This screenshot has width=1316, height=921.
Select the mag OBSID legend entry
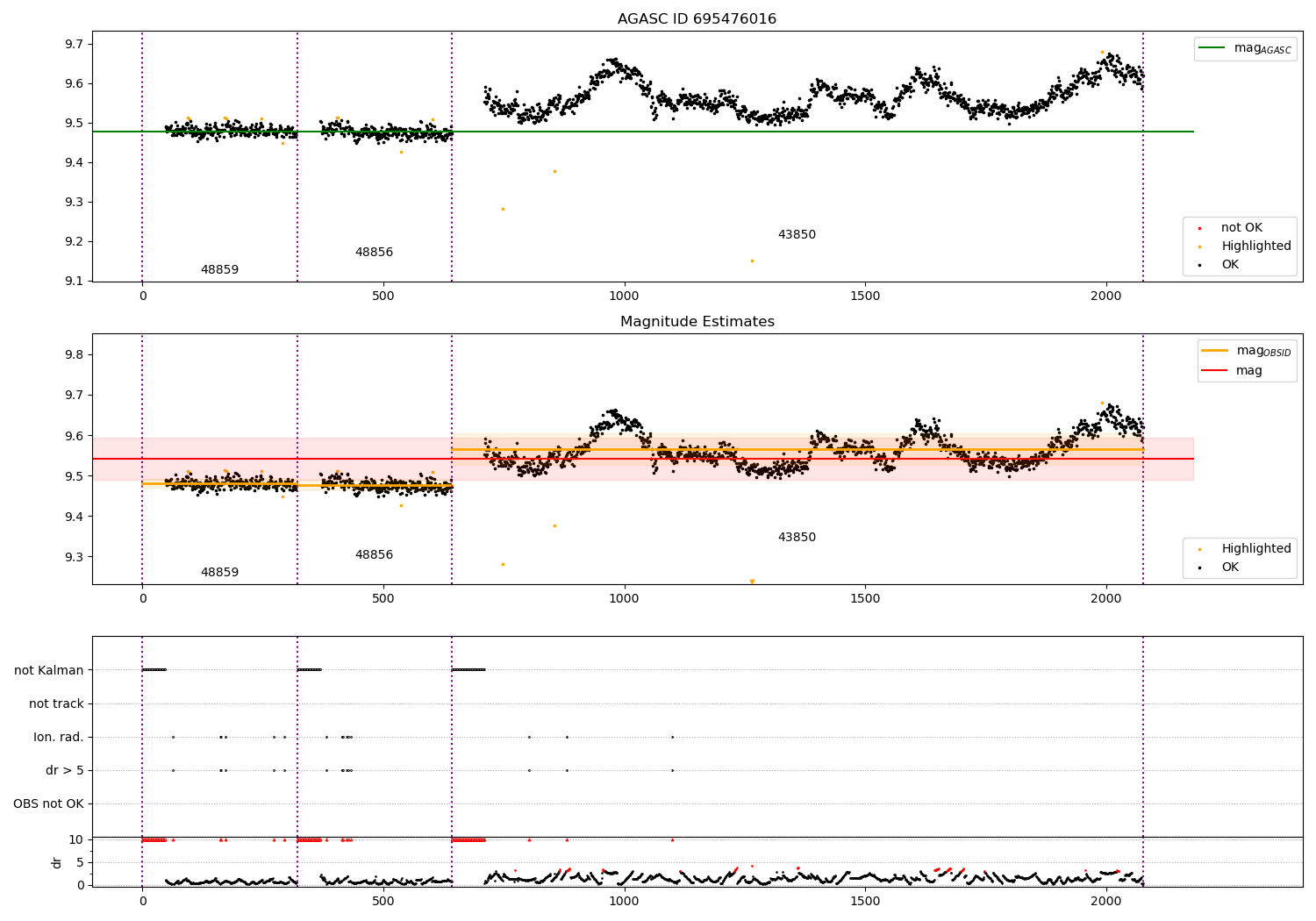1246,351
